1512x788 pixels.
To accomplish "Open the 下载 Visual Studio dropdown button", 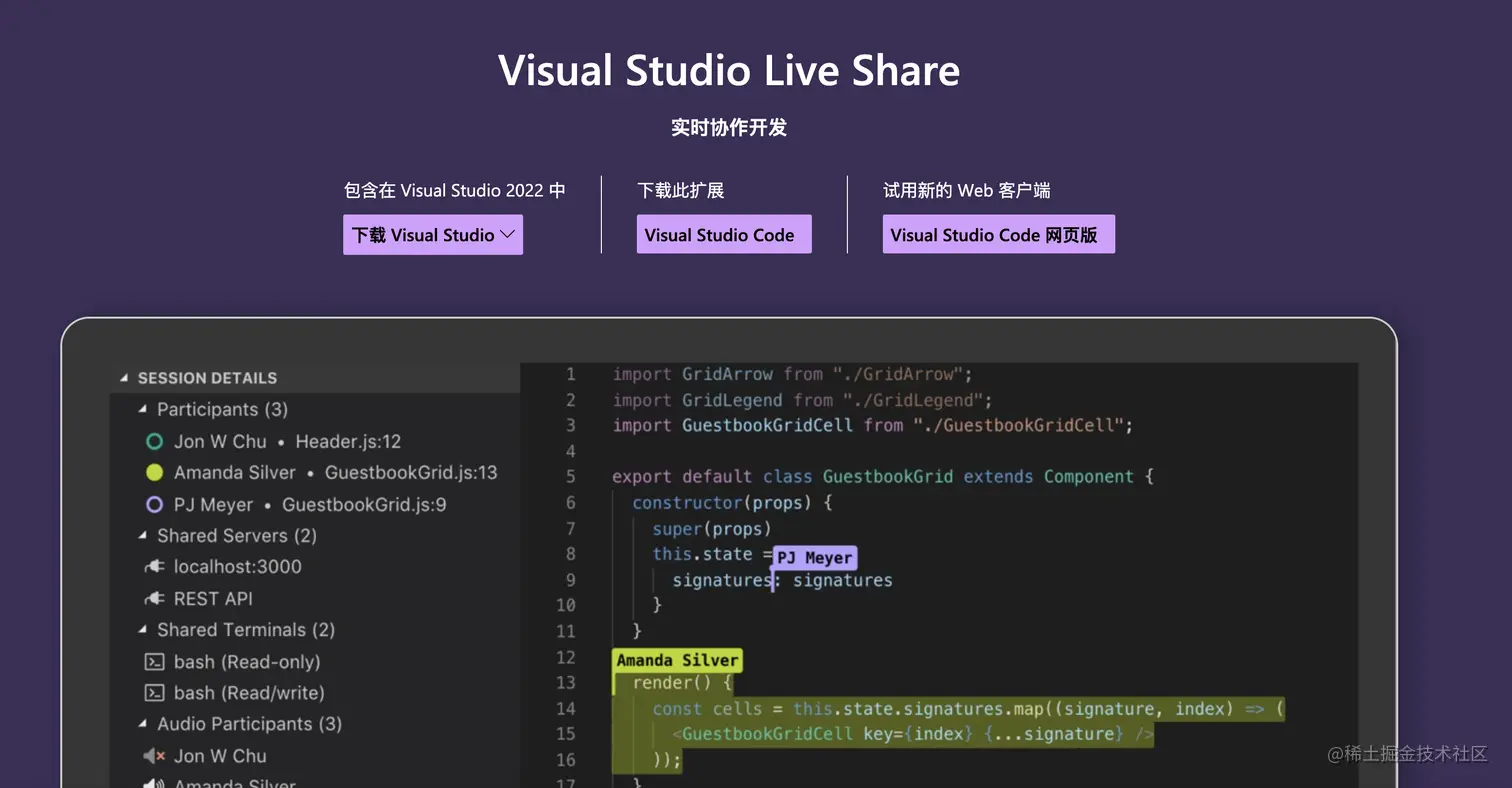I will click(x=433, y=235).
